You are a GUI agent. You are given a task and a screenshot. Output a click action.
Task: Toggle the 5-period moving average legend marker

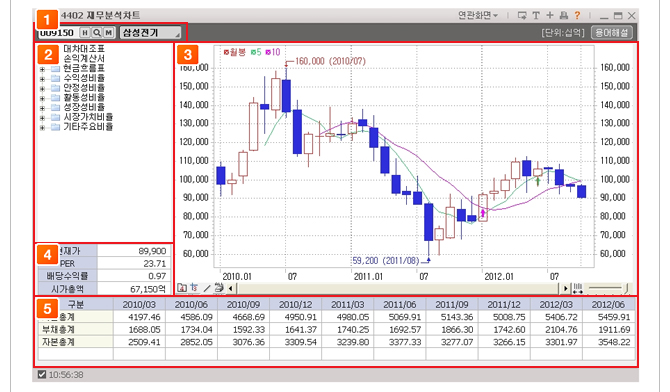tap(253, 52)
